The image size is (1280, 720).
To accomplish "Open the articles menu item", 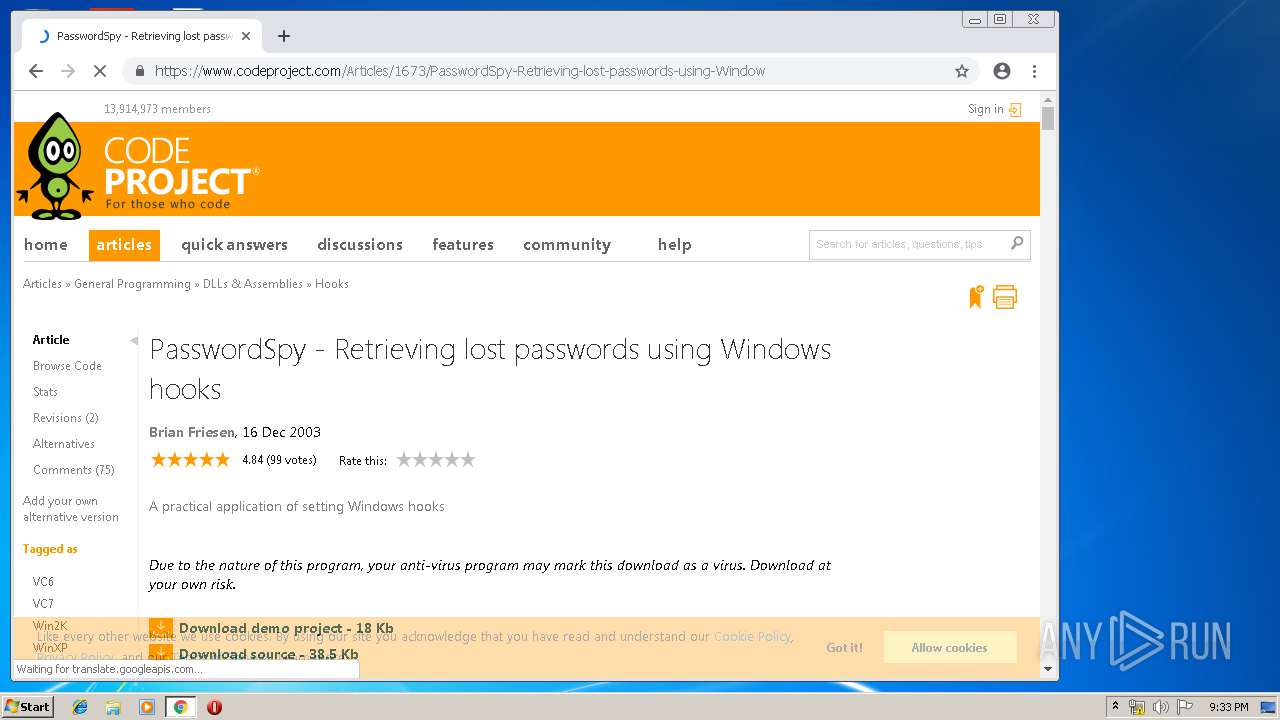I will 124,245.
